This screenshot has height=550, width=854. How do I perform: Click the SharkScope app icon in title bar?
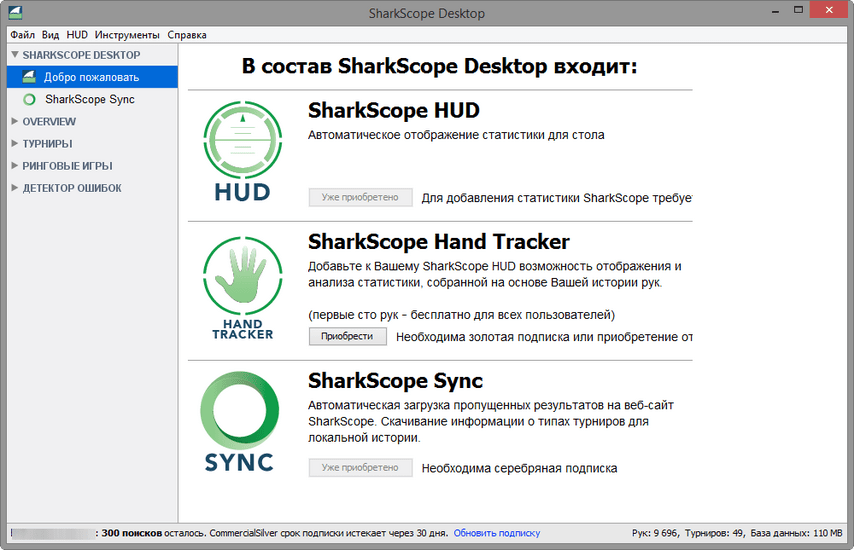(15, 12)
